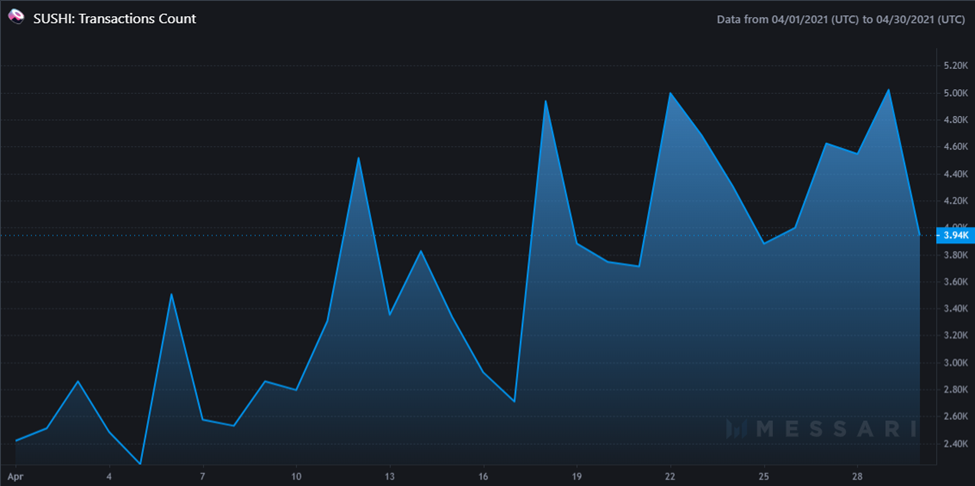Image resolution: width=975 pixels, height=486 pixels.
Task: Click the 3.40K y-axis label
Action: pyautogui.click(x=956, y=309)
